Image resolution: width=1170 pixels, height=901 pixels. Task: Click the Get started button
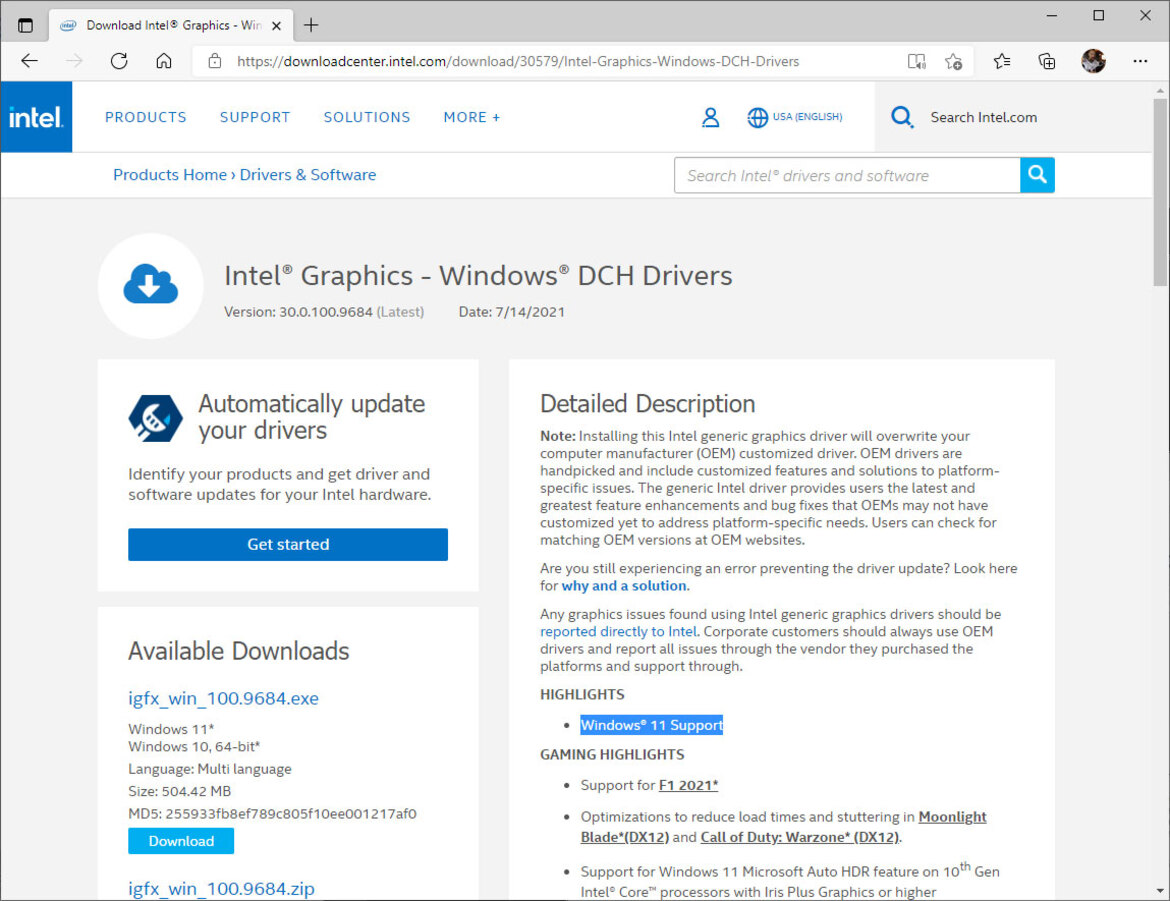pos(288,544)
